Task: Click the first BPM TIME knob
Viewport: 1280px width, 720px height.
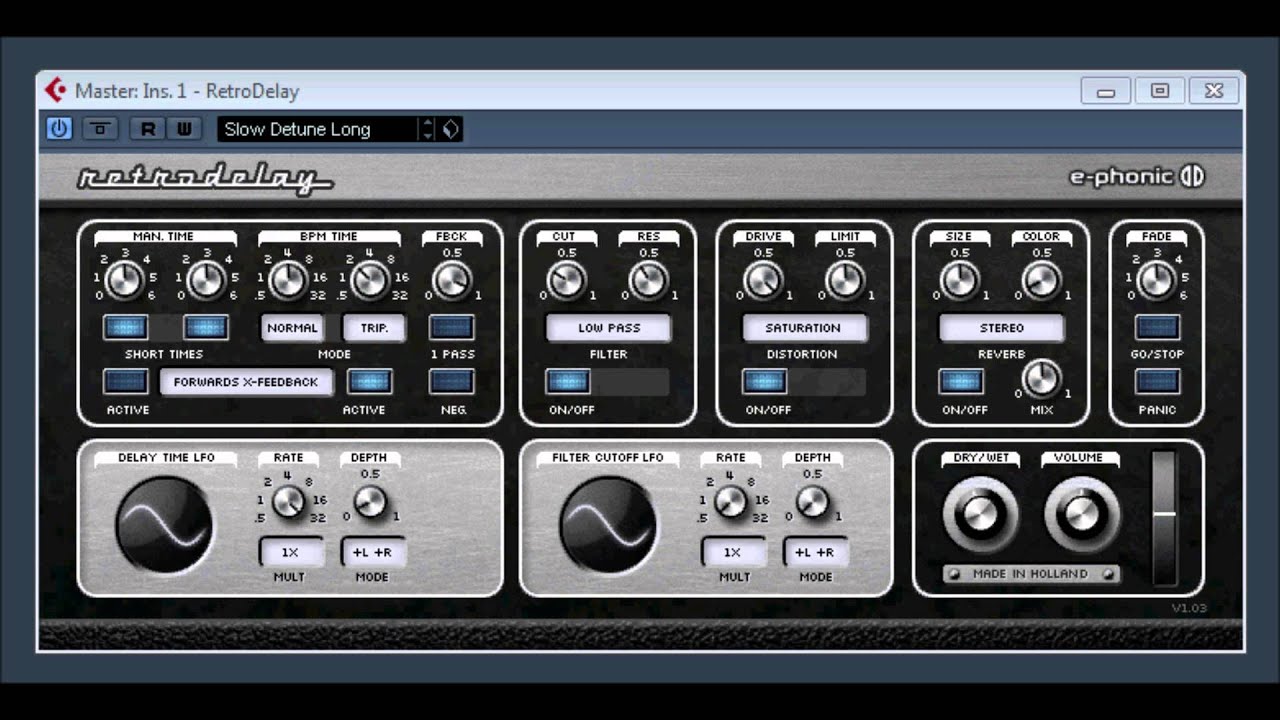Action: pos(288,281)
